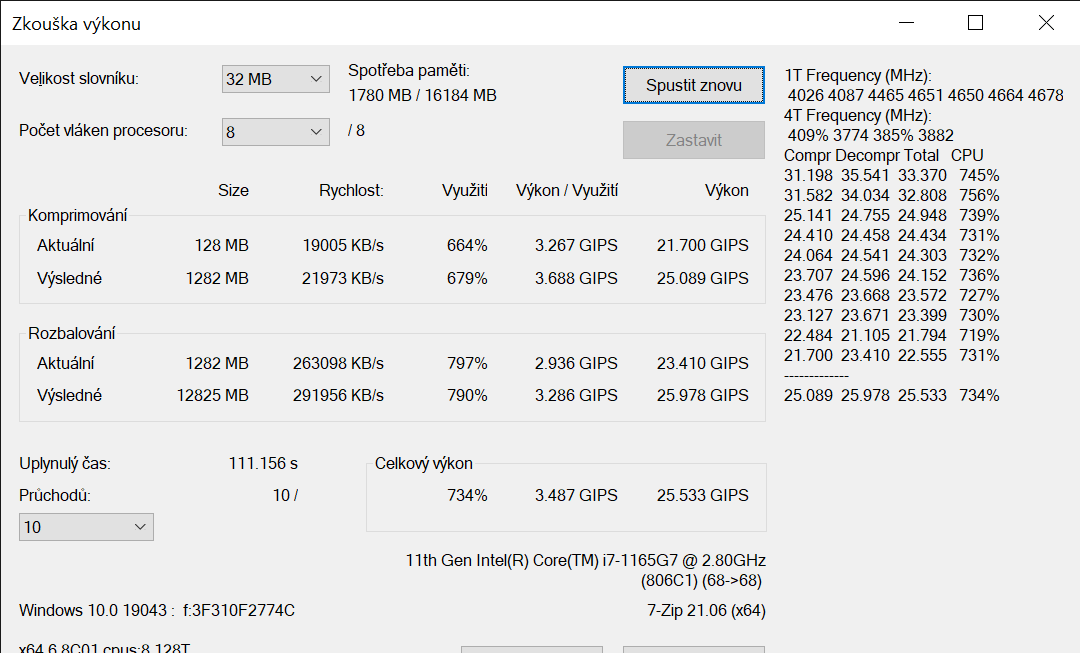Click the memory usage value 1780 MB / 16184 MB
Image resolution: width=1080 pixels, height=653 pixels.
tap(422, 96)
